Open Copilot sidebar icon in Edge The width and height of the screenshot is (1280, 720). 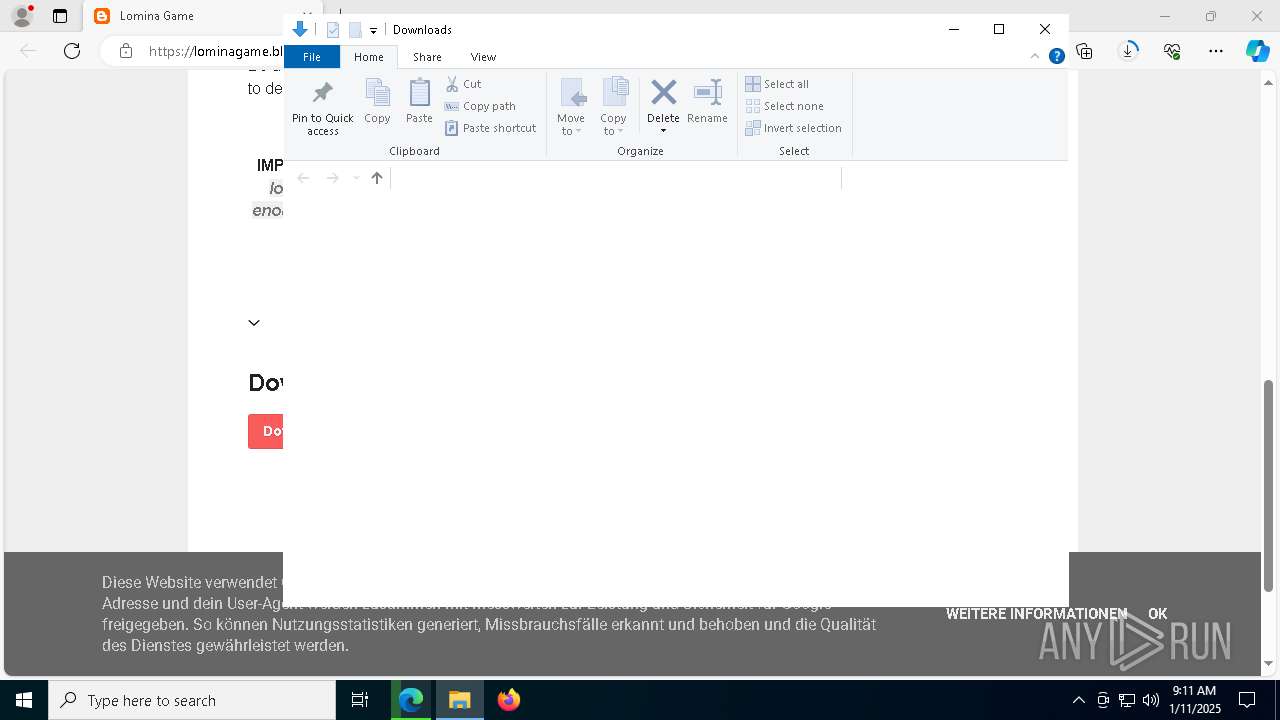coord(1257,51)
